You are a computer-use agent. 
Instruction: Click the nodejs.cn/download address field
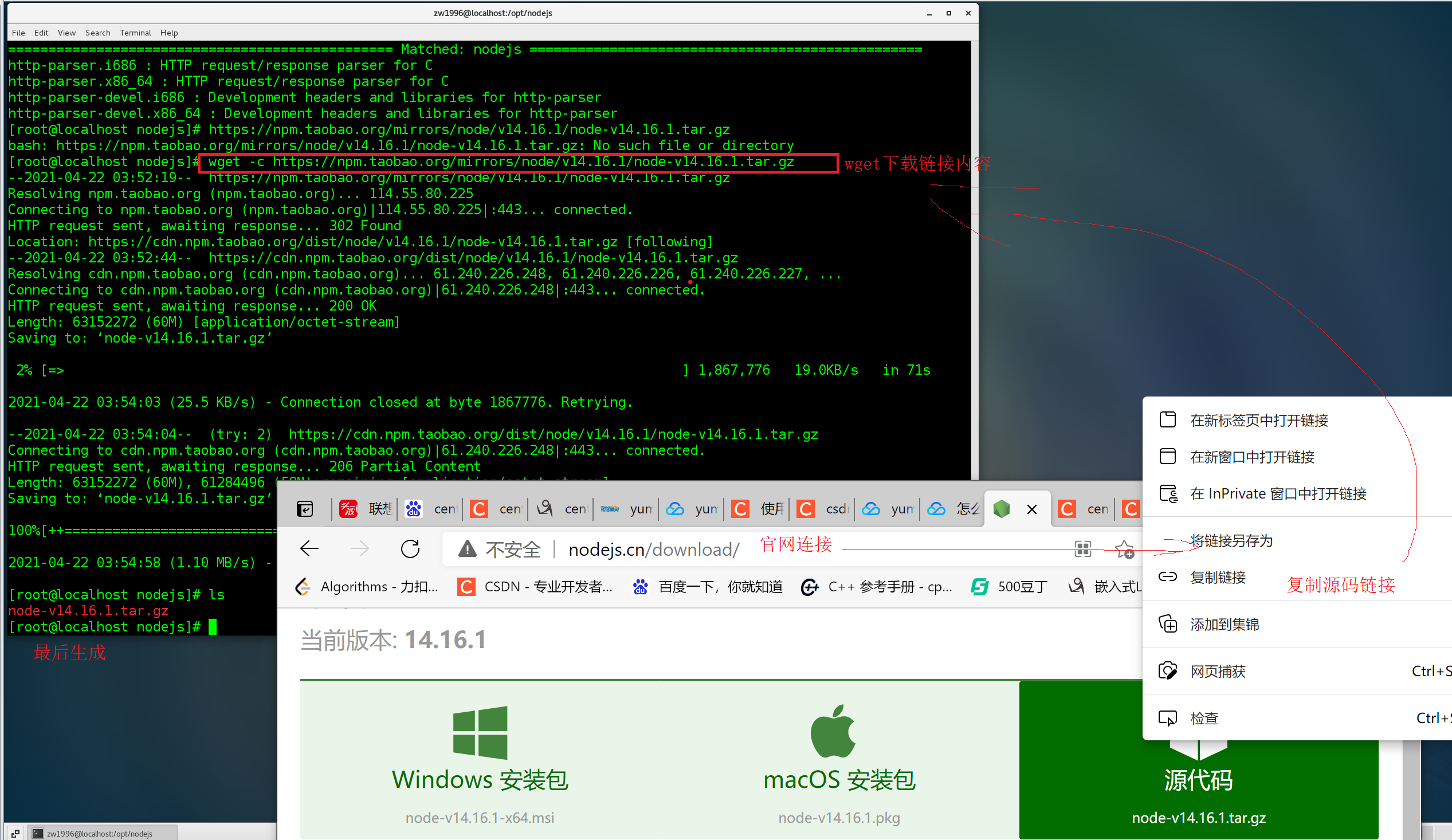point(653,549)
